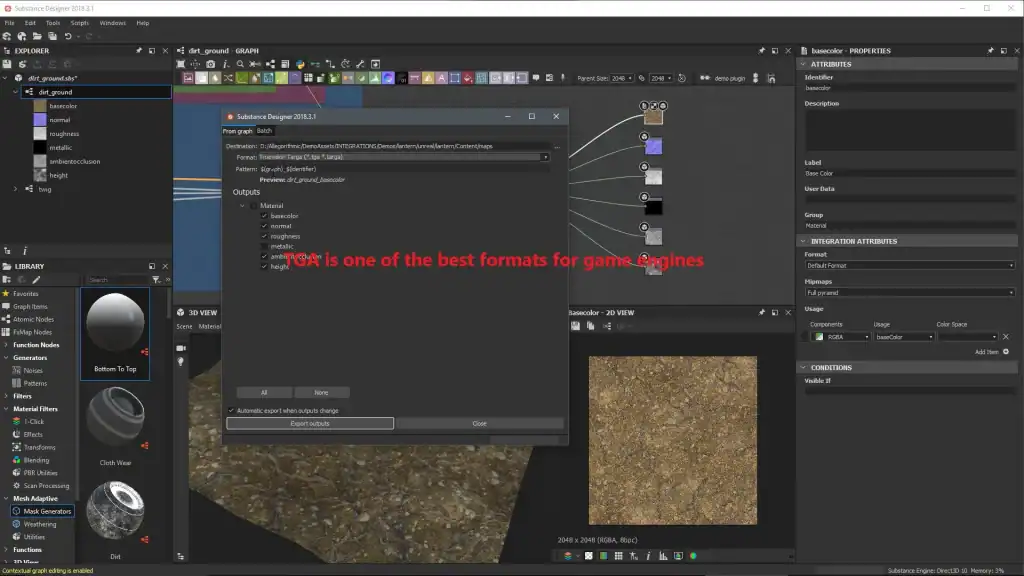Screen dimensions: 1024x576
Task: Click the Python script icon in graph toolbar
Action: [x=300, y=64]
